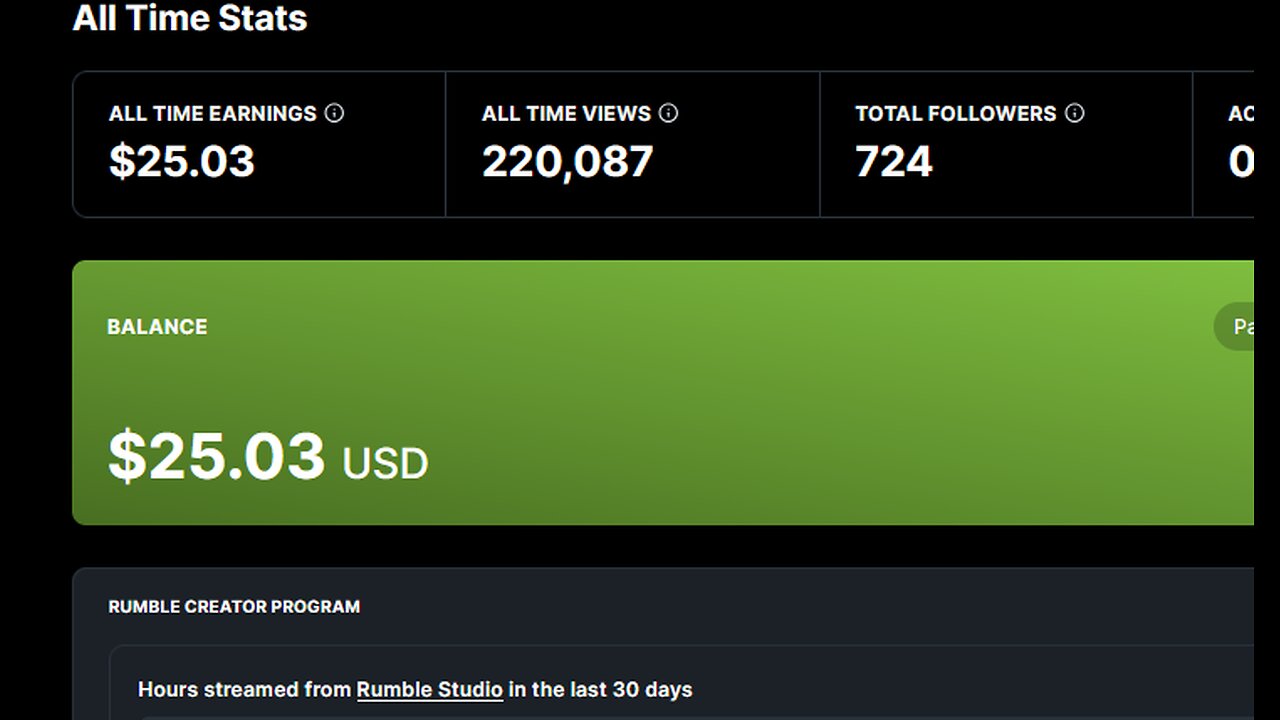Click the USD currency text
1280x720 pixels.
click(x=385, y=464)
